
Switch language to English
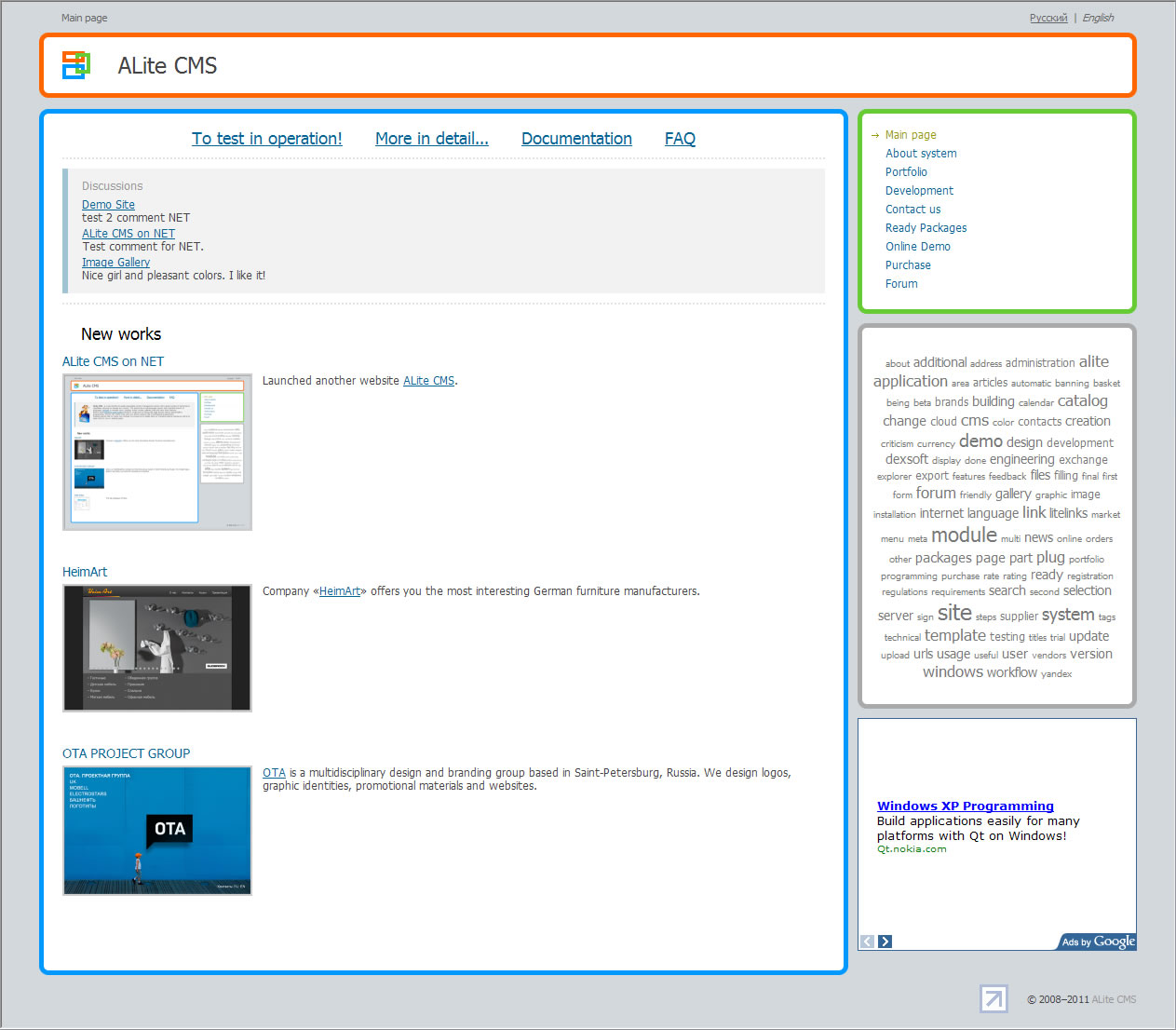[x=1098, y=18]
